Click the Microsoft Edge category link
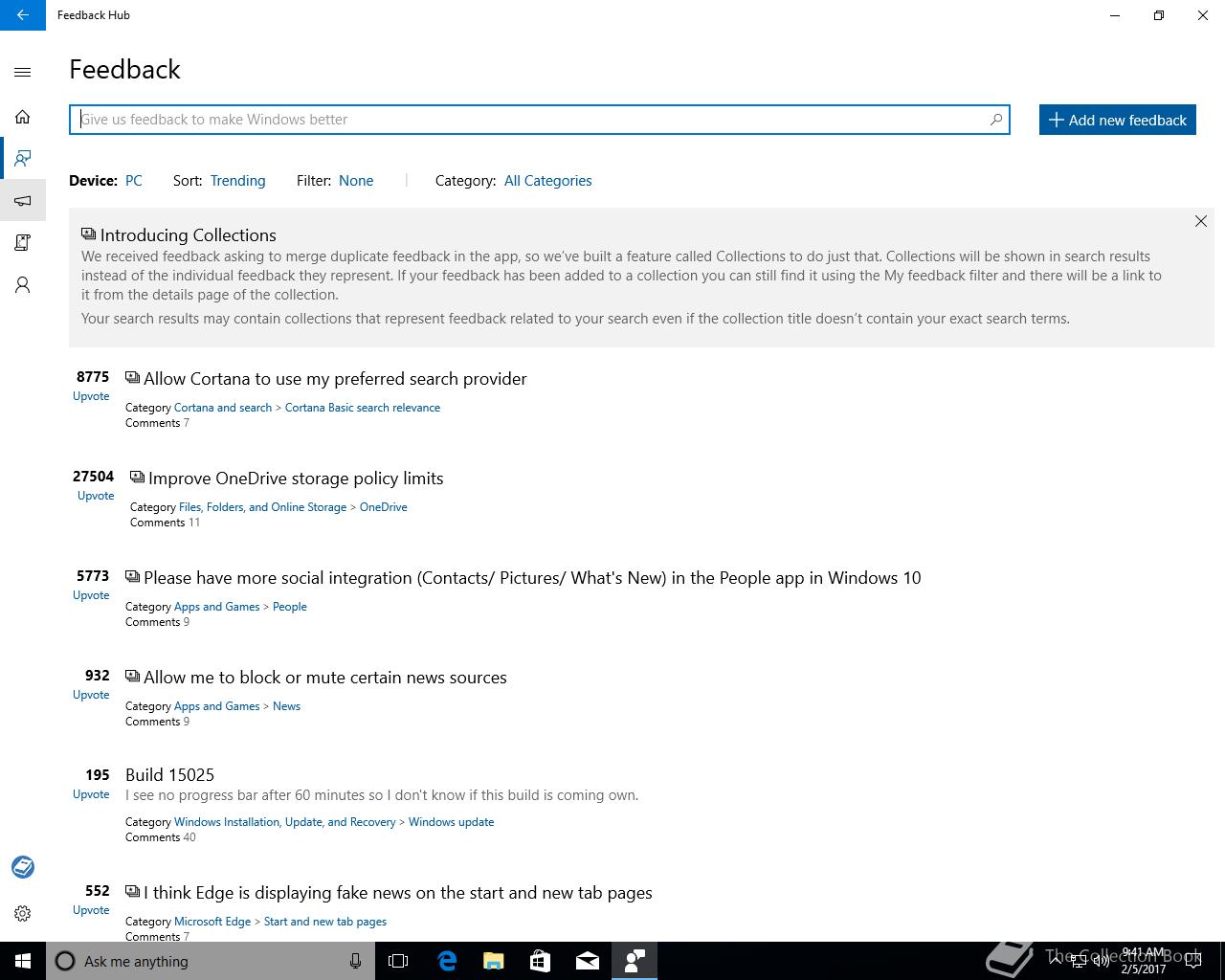 [212, 922]
